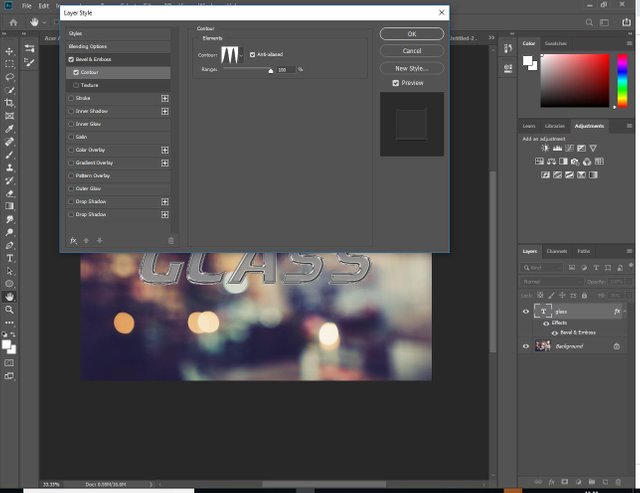Screen dimensions: 640x493
Task: Open the File menu
Action: pos(27,6)
